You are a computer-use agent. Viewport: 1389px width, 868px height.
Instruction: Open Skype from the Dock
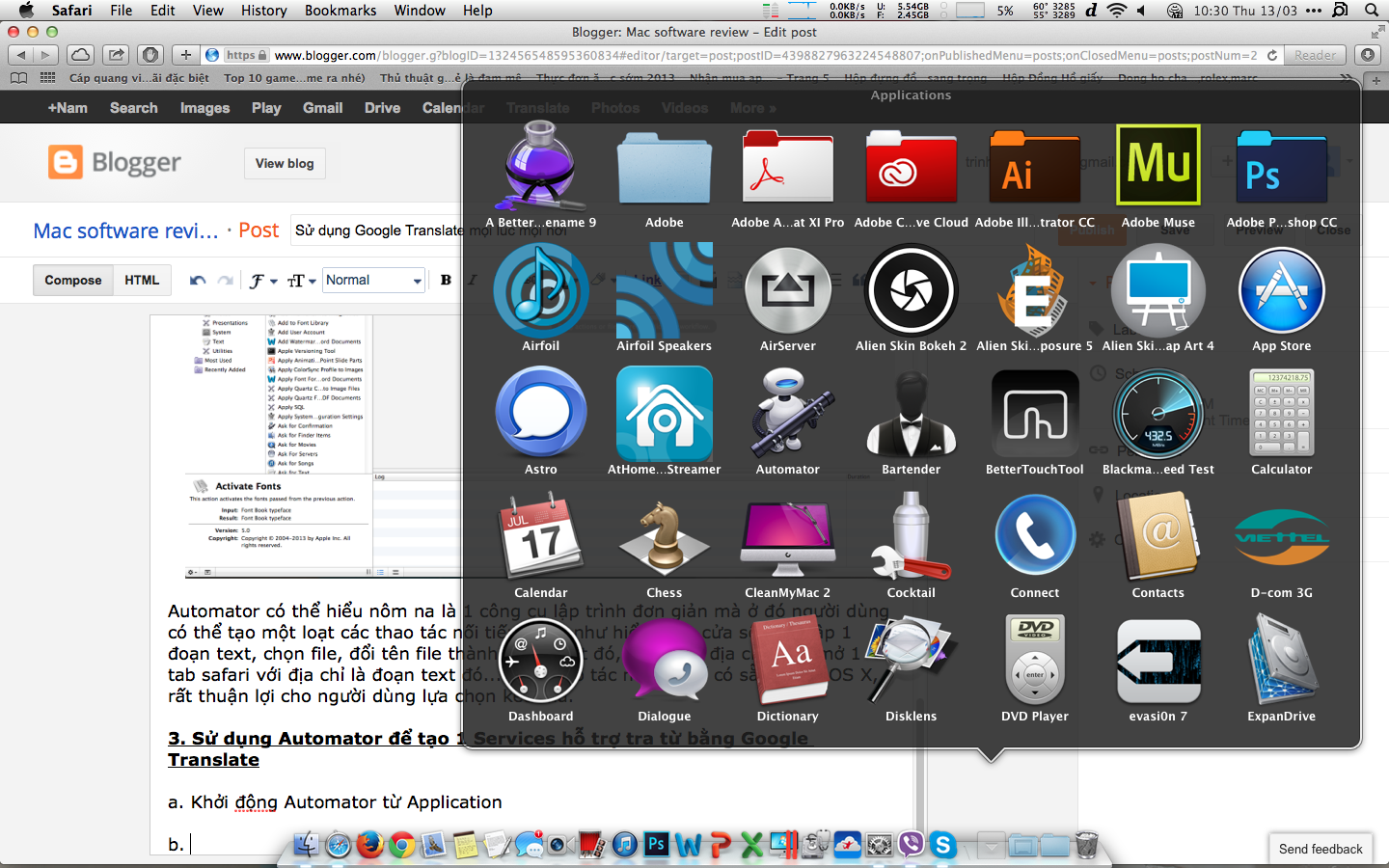pyautogui.click(x=942, y=845)
